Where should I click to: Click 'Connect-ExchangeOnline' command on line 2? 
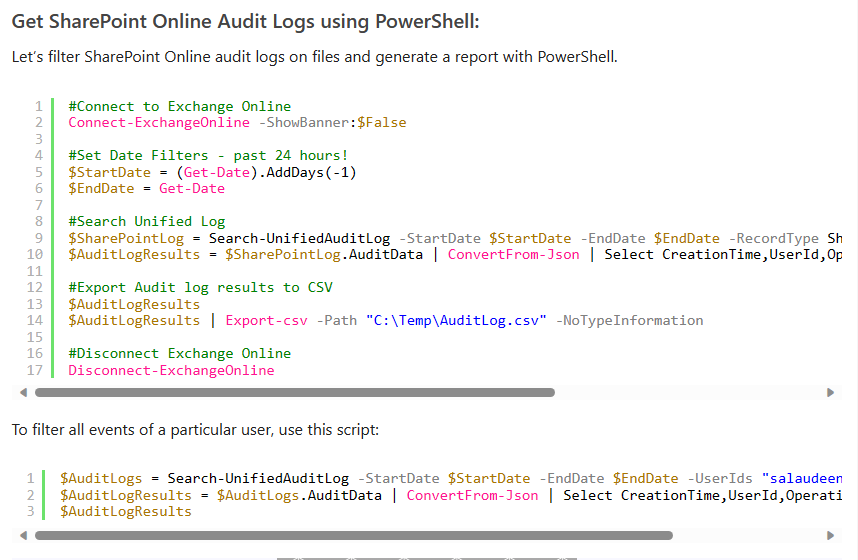pos(159,123)
